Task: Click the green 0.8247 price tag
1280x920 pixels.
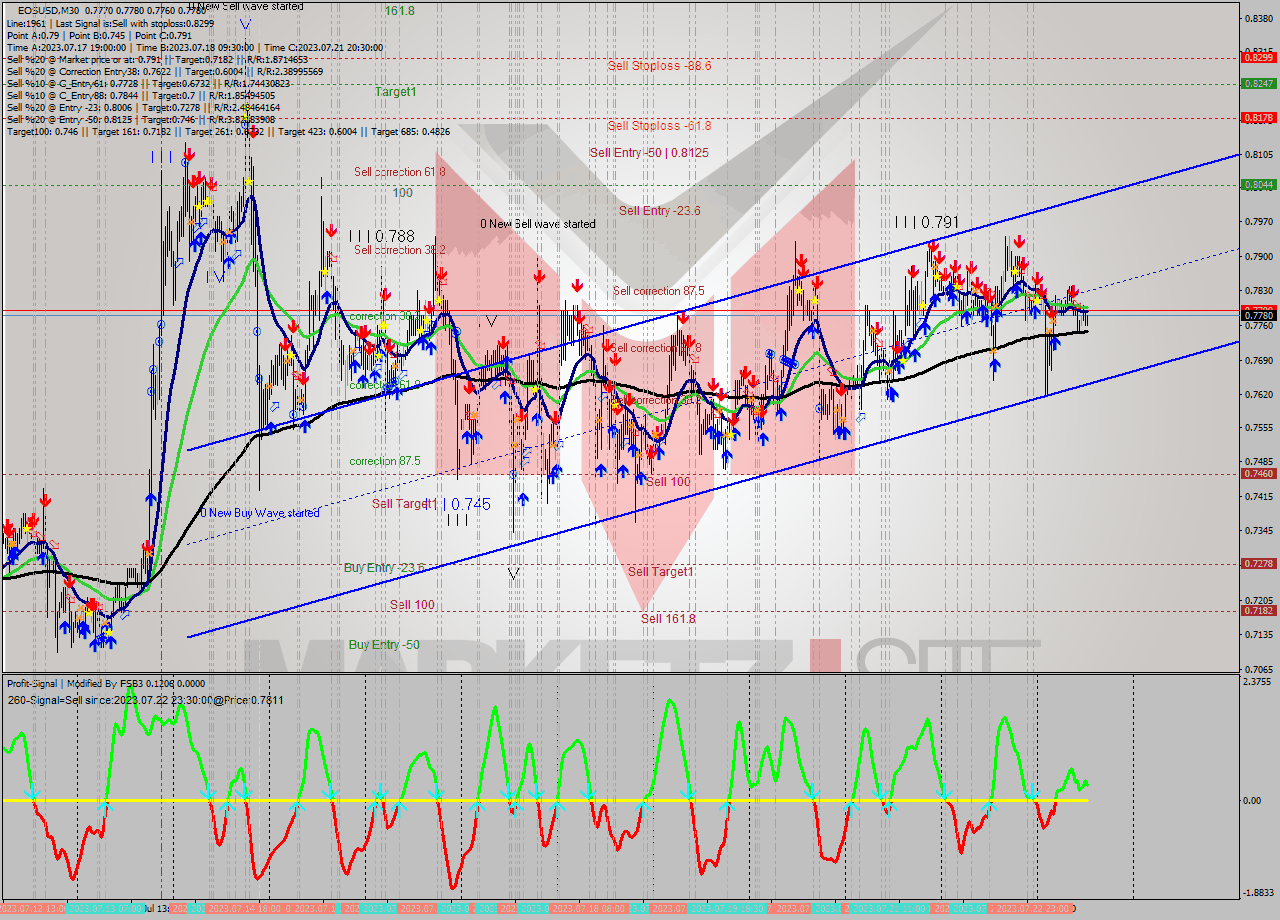Action: pos(1258,83)
